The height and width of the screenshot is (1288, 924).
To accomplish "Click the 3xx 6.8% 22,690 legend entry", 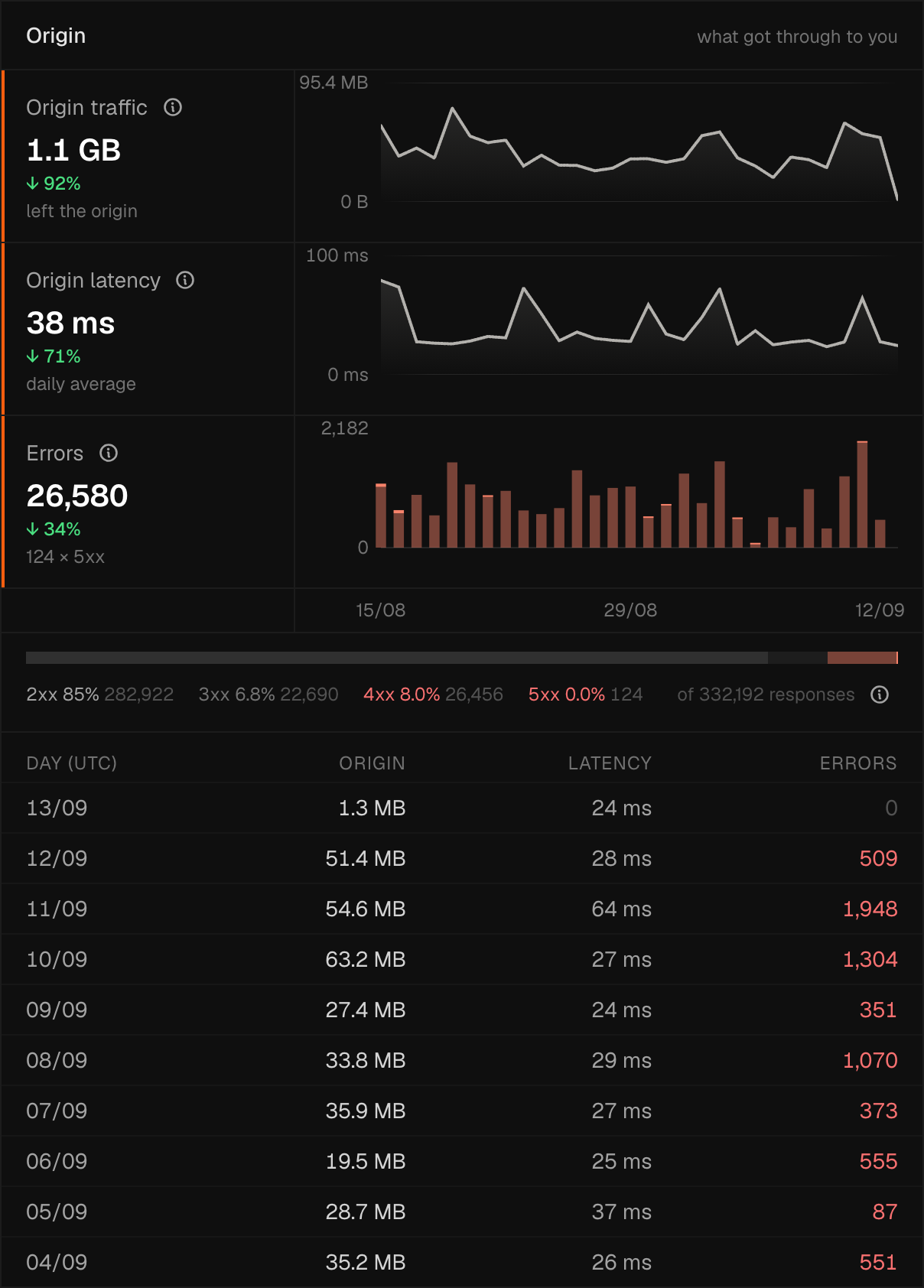I will click(x=268, y=694).
